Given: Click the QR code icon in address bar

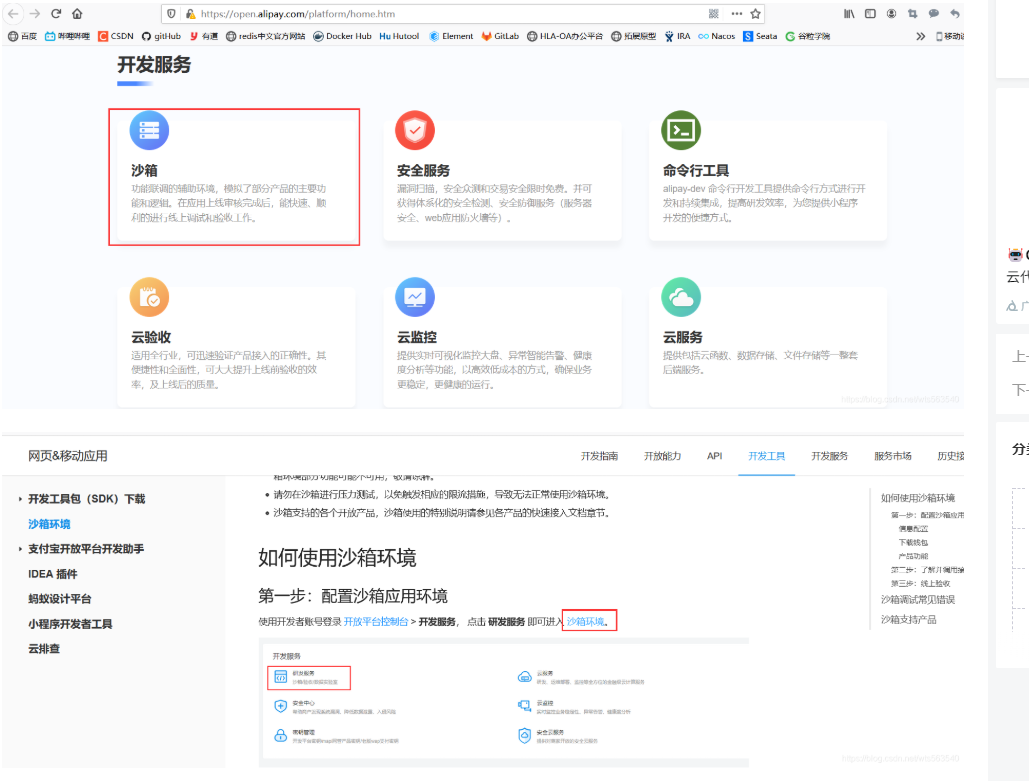Looking at the screenshot, I should [x=714, y=13].
